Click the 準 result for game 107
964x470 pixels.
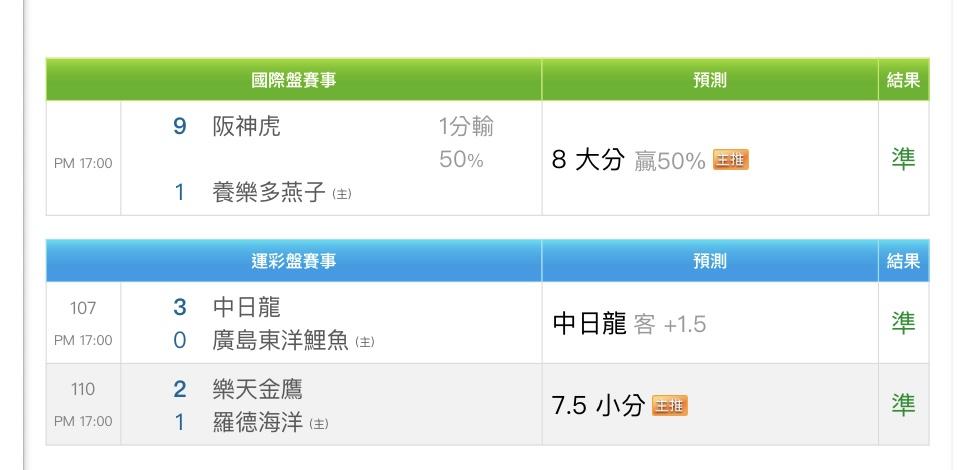[x=903, y=323]
